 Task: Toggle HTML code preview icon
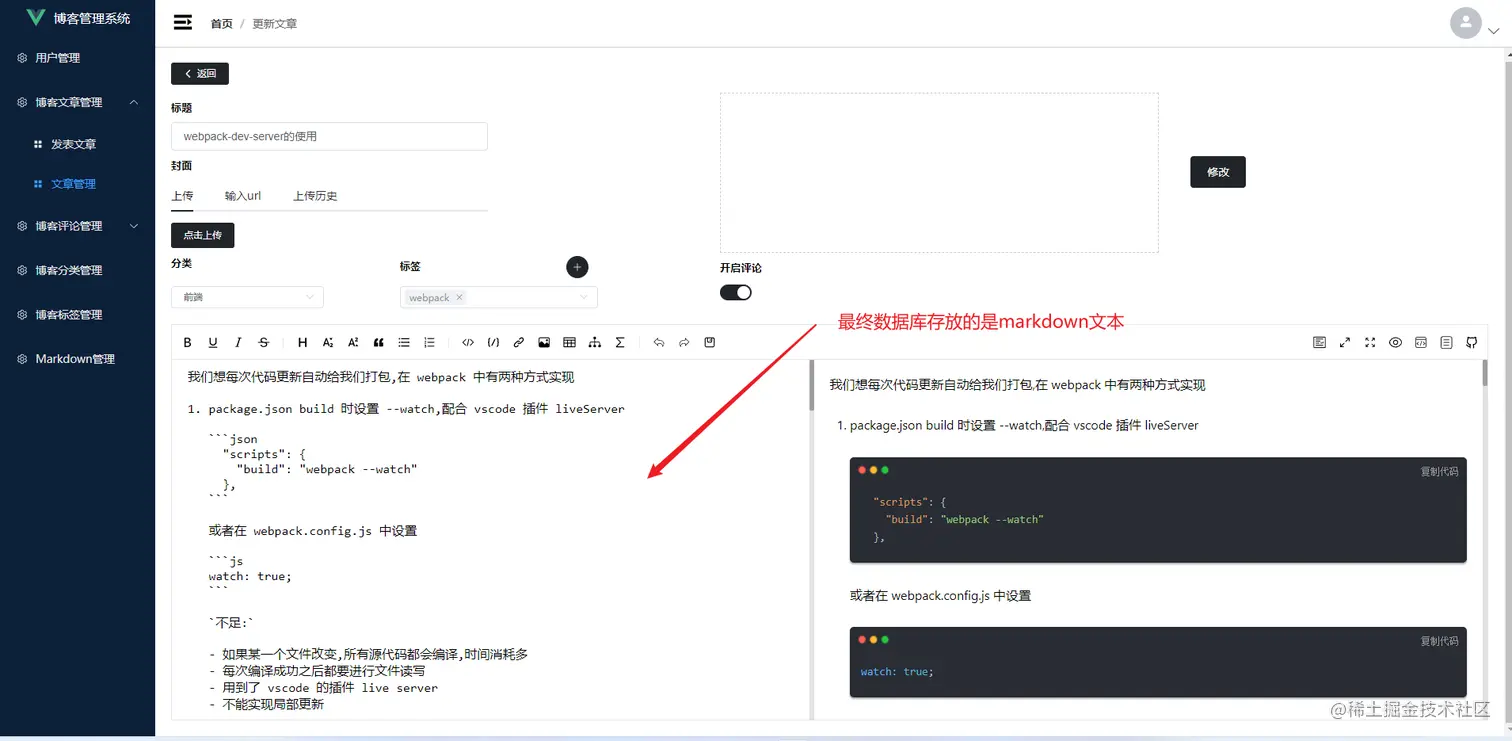pos(1421,343)
